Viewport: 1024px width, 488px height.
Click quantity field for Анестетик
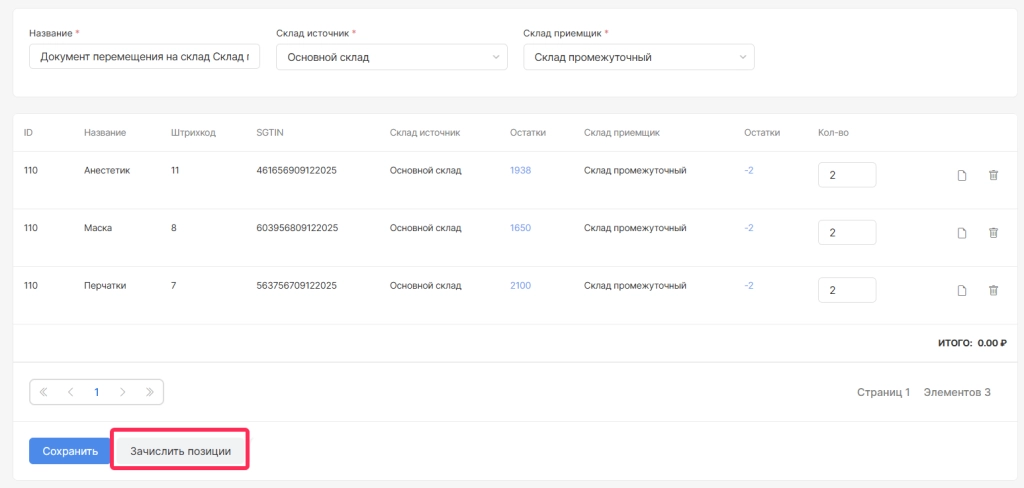click(846, 175)
